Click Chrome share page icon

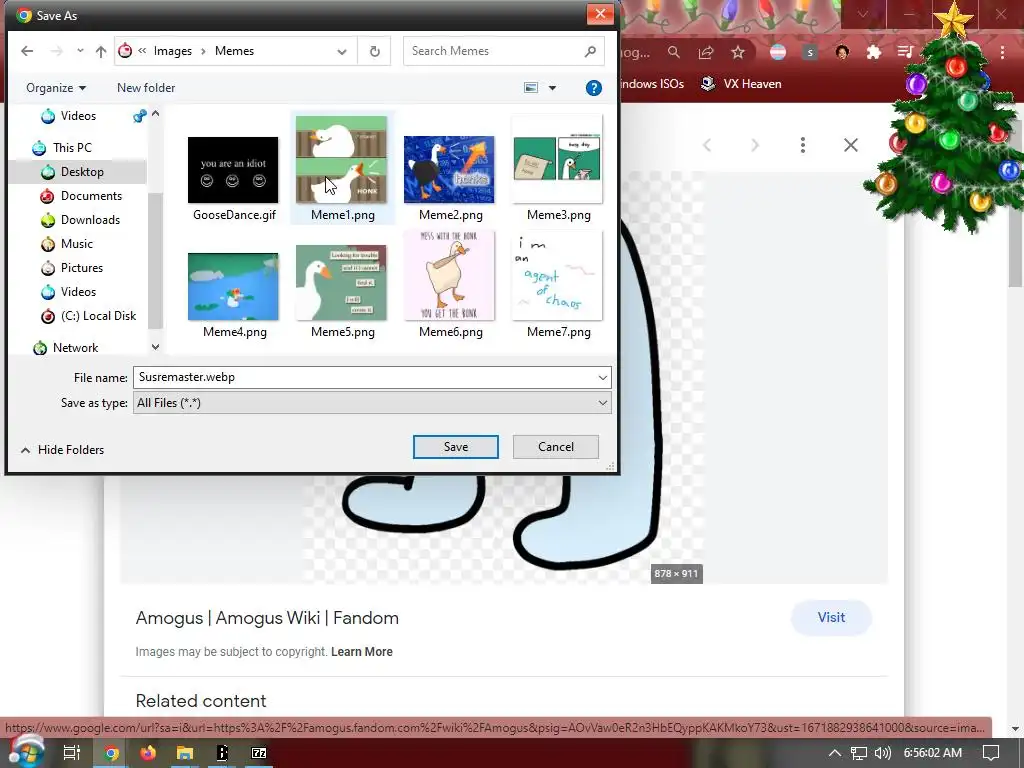706,52
